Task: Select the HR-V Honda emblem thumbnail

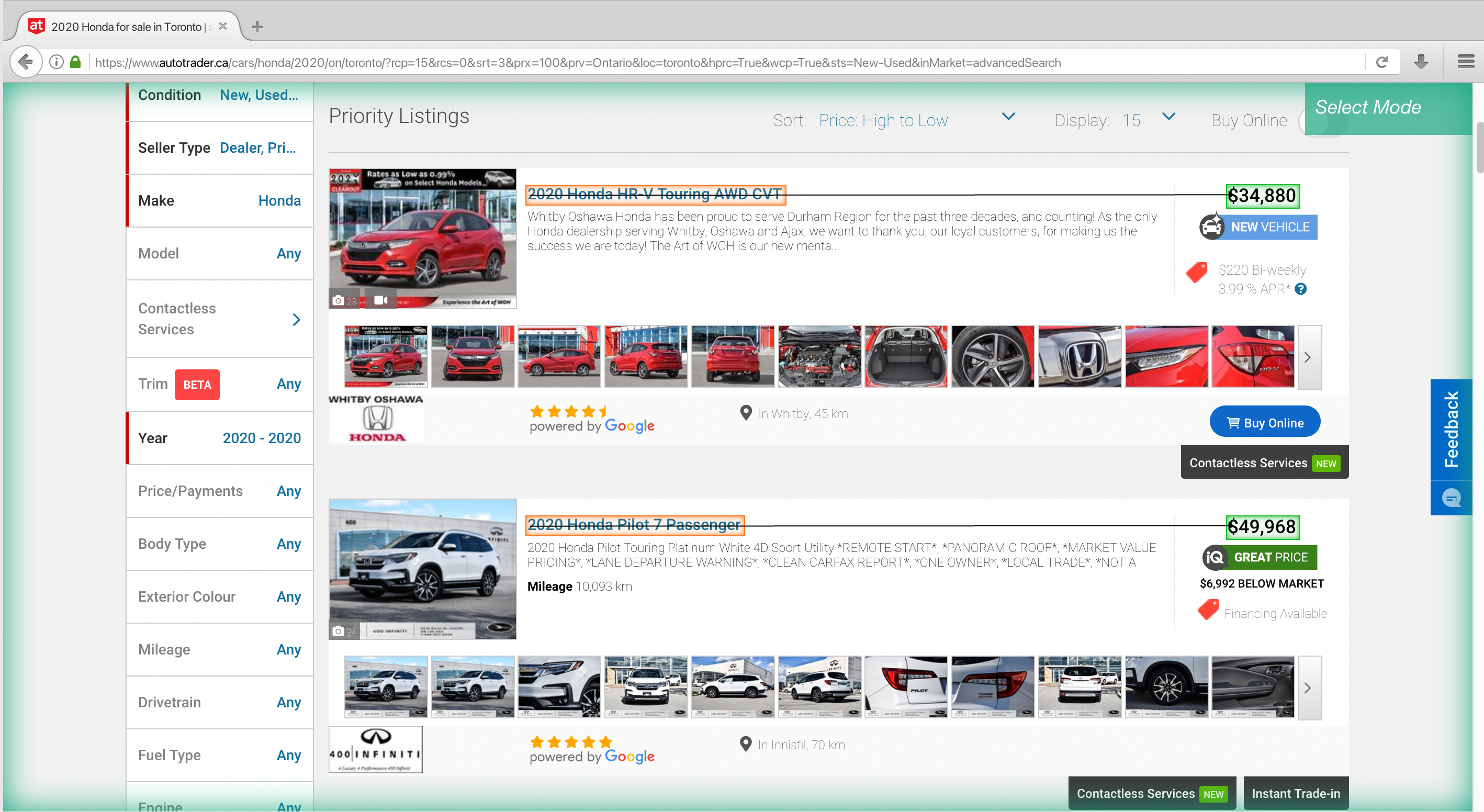Action: pos(1079,356)
